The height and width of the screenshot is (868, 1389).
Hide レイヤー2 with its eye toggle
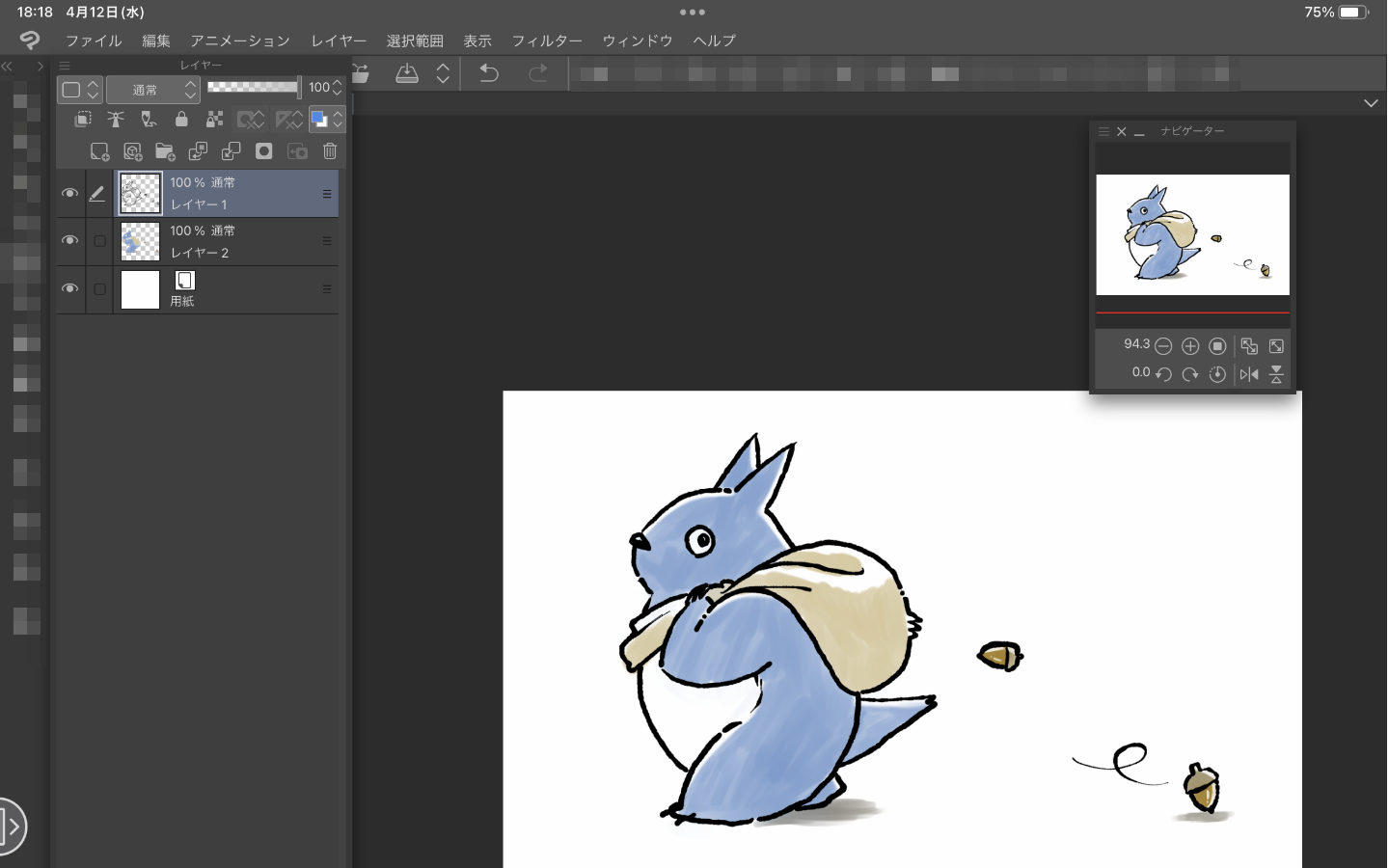(x=69, y=240)
